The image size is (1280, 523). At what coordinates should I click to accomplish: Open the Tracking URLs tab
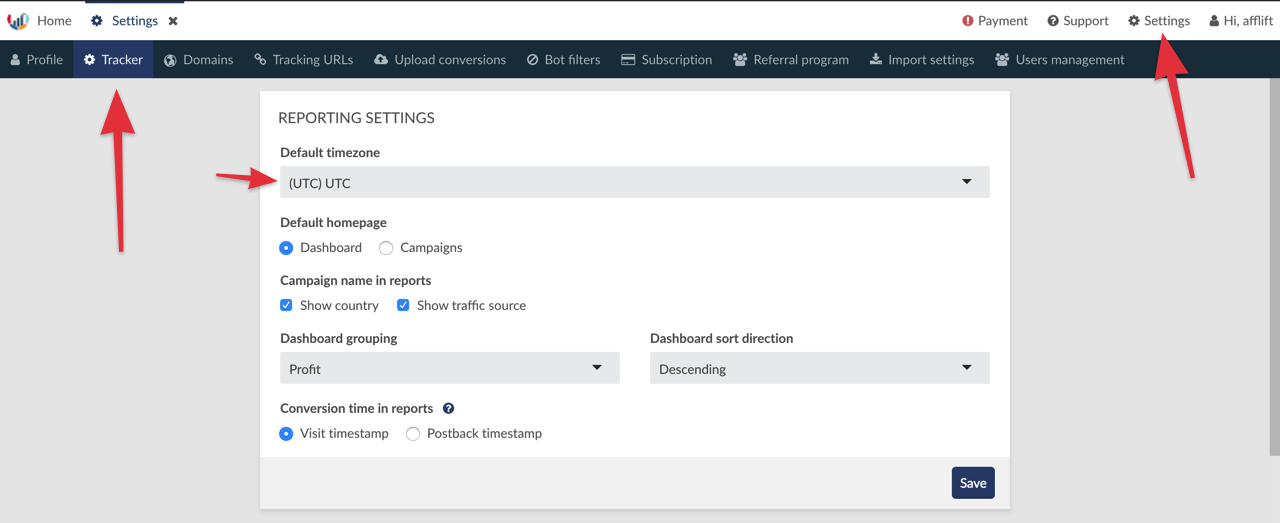tap(304, 59)
